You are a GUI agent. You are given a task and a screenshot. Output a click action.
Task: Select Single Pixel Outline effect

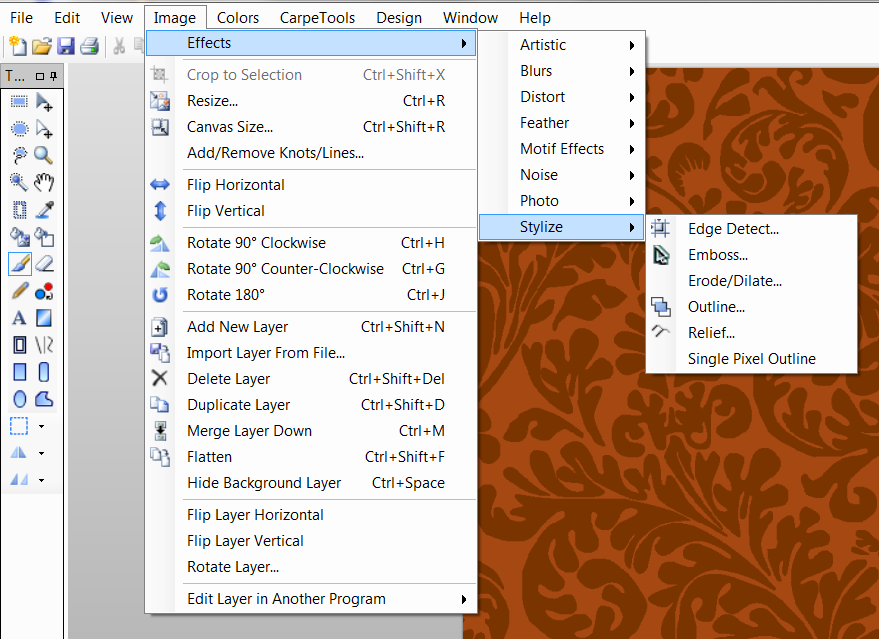(751, 359)
